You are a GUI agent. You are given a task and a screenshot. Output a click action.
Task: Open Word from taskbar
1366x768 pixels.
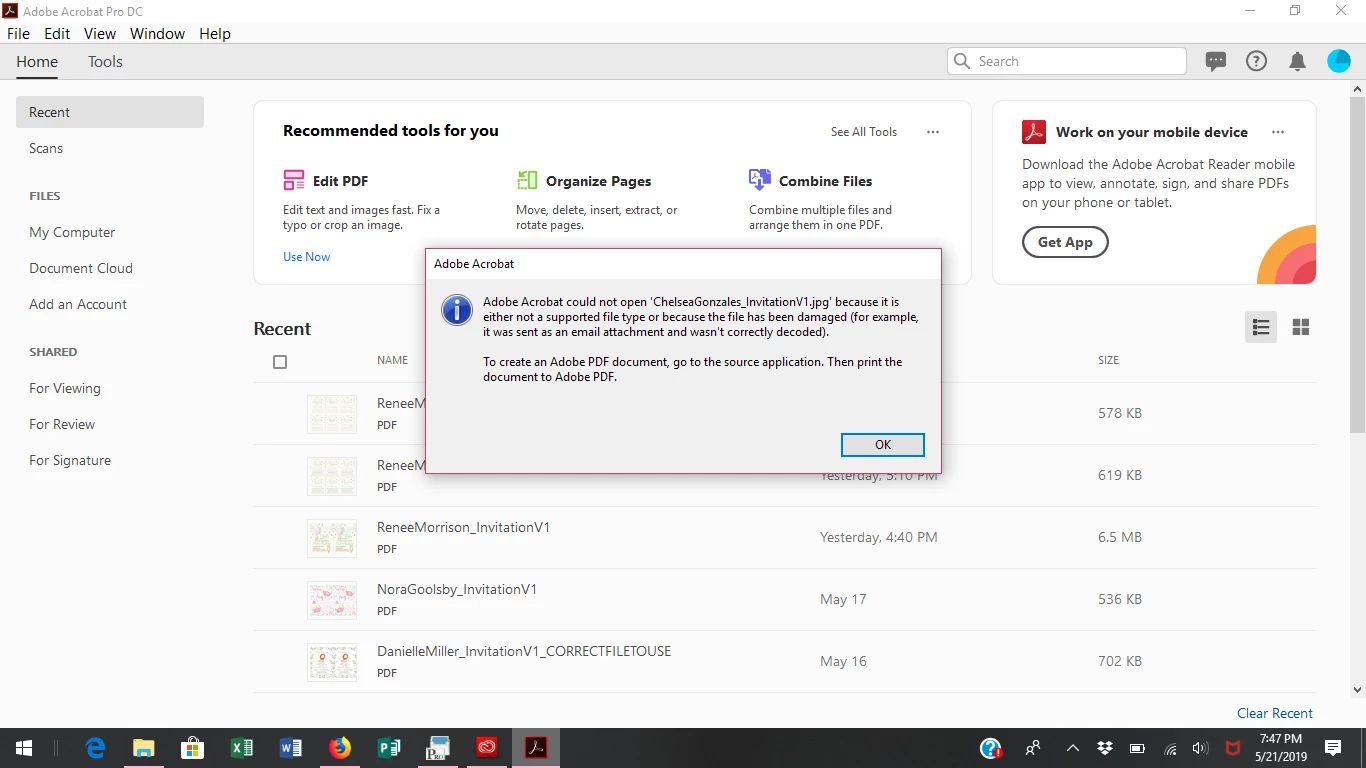(291, 748)
